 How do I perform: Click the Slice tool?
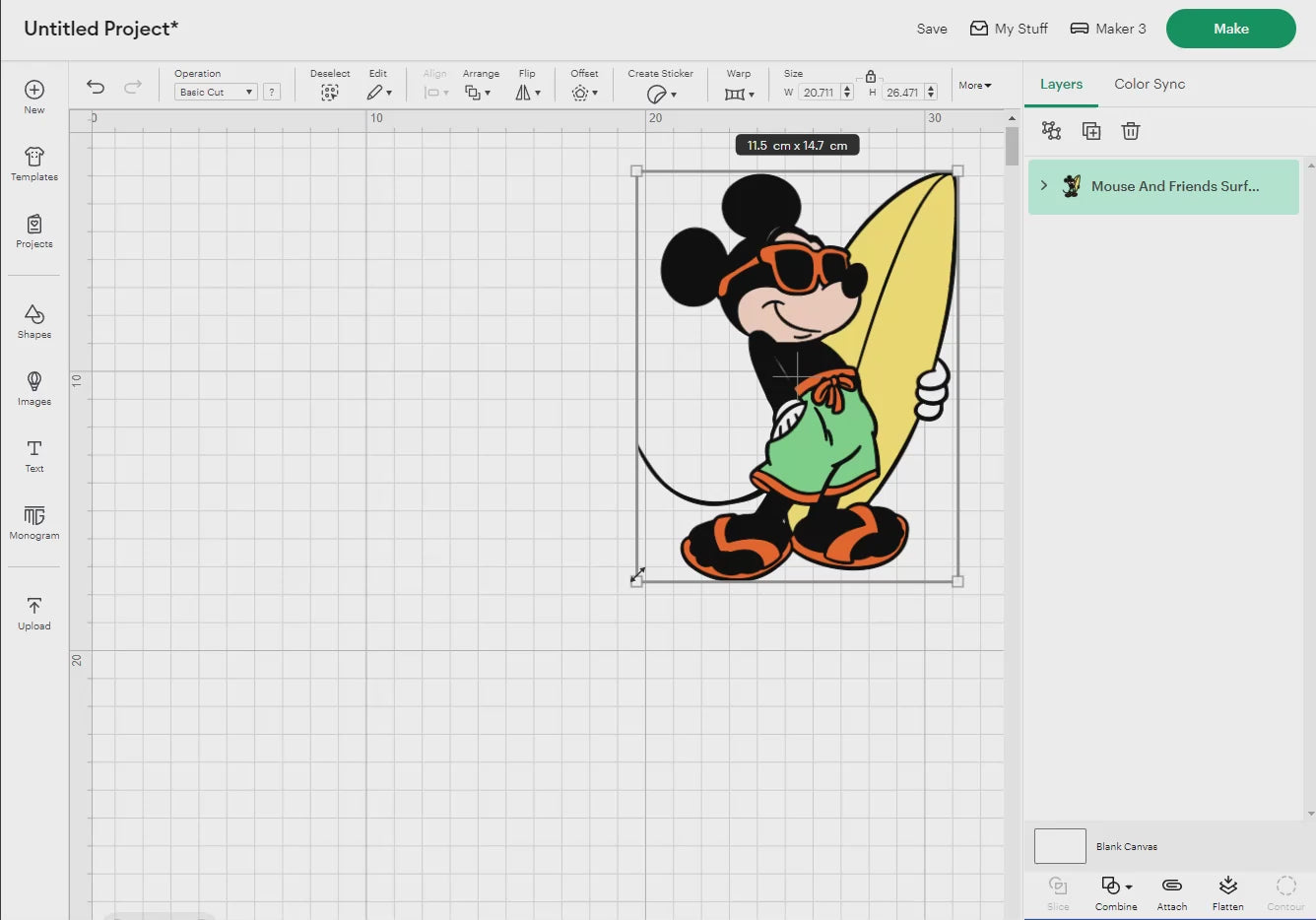tap(1058, 892)
